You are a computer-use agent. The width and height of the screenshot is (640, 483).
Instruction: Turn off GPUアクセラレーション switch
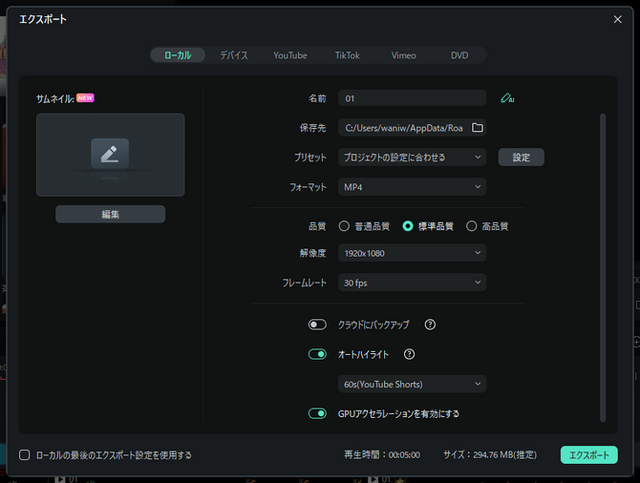tap(318, 413)
